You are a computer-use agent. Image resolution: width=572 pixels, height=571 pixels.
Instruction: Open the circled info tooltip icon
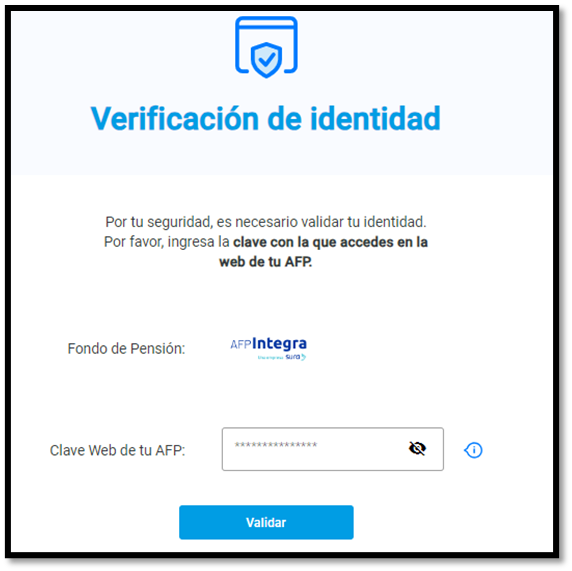[x=473, y=450]
